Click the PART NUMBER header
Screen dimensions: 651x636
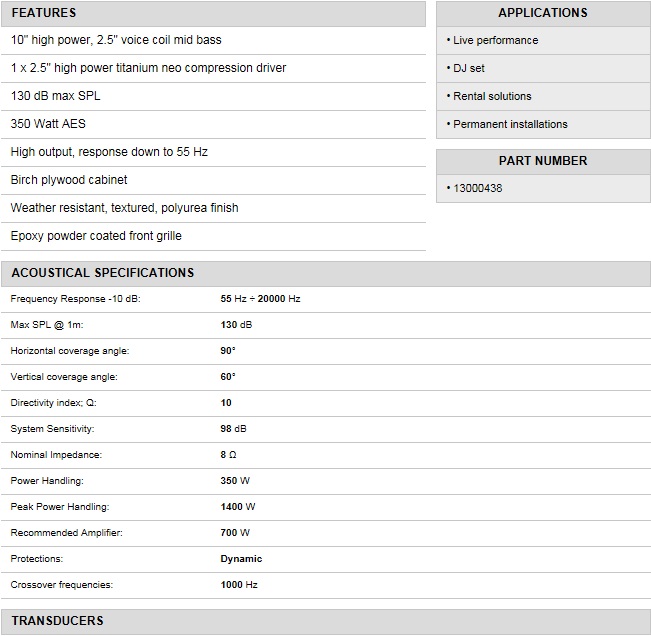coord(542,161)
